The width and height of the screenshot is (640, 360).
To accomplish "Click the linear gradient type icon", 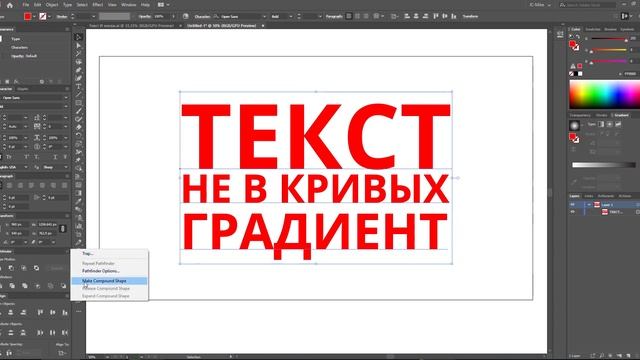I will [601, 124].
